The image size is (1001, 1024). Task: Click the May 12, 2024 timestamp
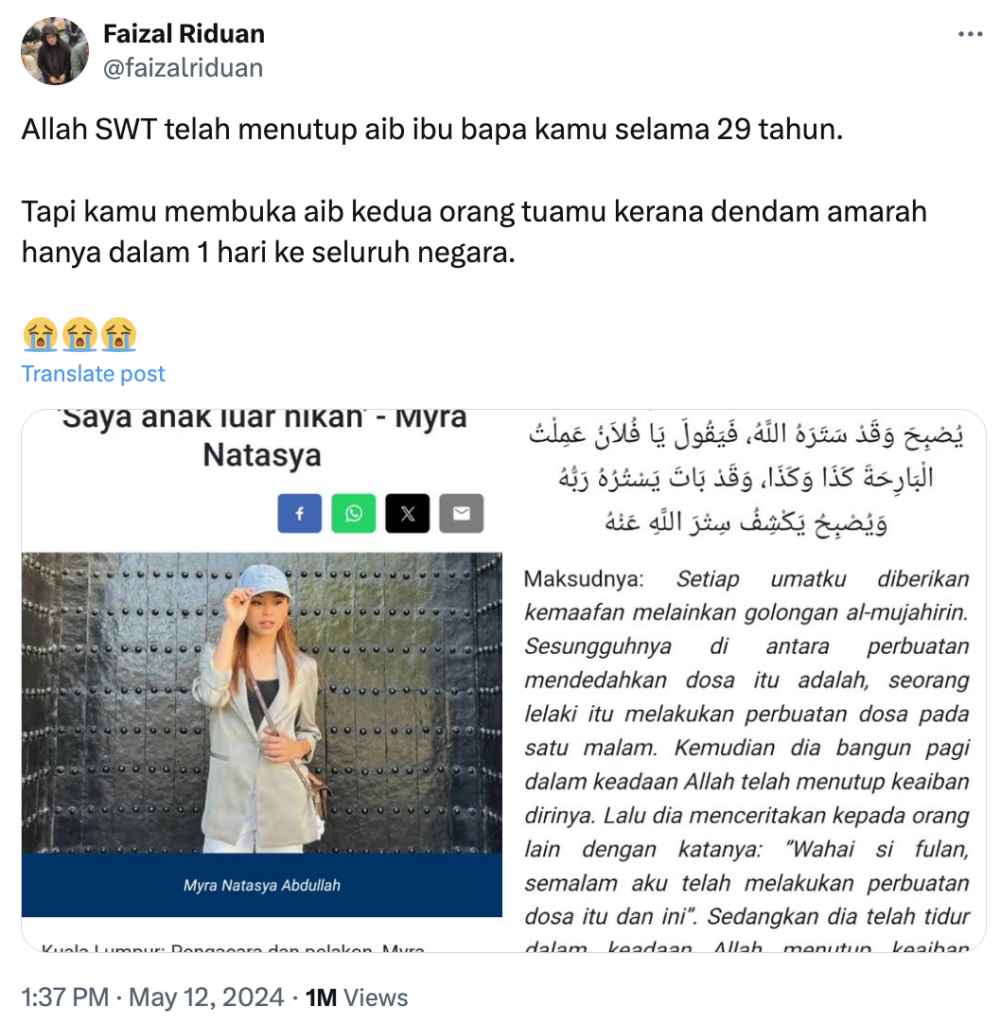click(x=206, y=997)
